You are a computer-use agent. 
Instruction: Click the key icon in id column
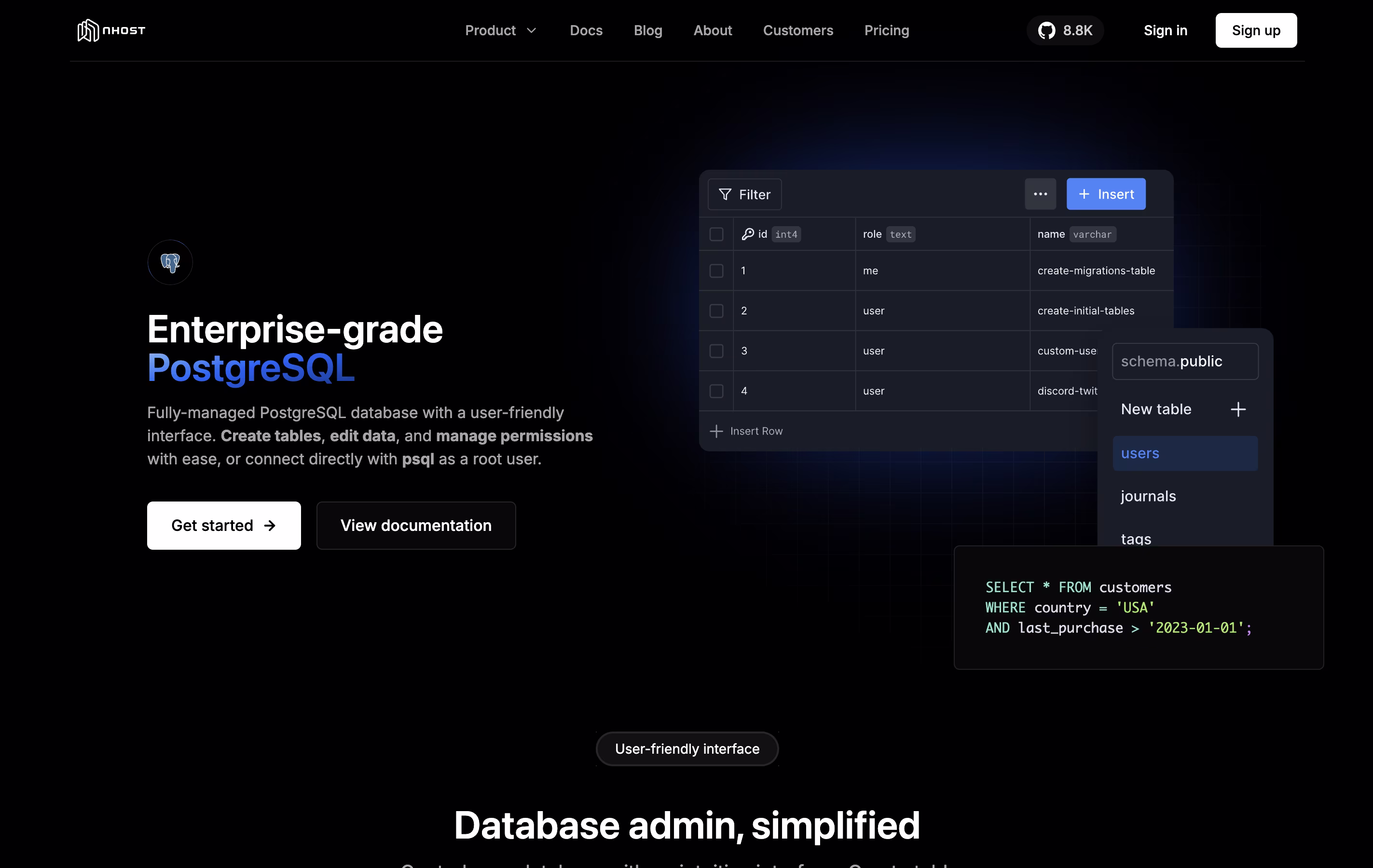tap(747, 234)
